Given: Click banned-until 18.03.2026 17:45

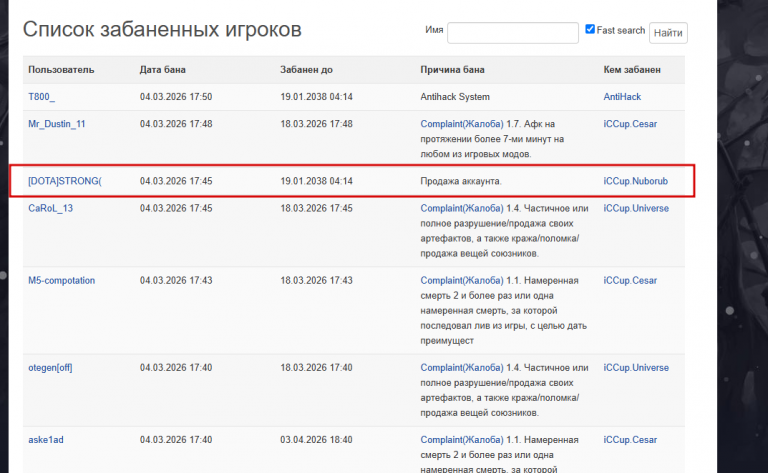Looking at the screenshot, I should 316,208.
